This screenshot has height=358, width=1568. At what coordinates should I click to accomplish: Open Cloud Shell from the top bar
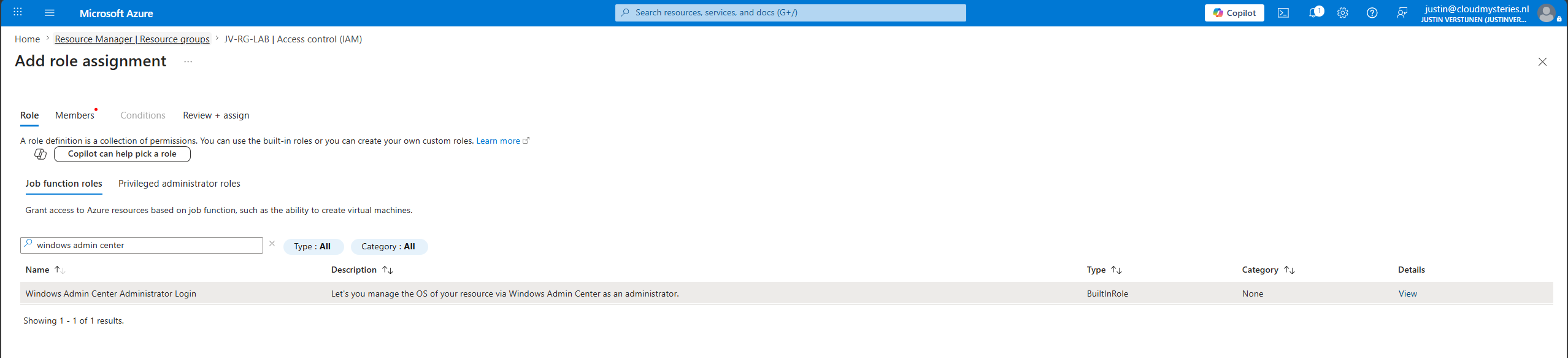coord(1283,13)
